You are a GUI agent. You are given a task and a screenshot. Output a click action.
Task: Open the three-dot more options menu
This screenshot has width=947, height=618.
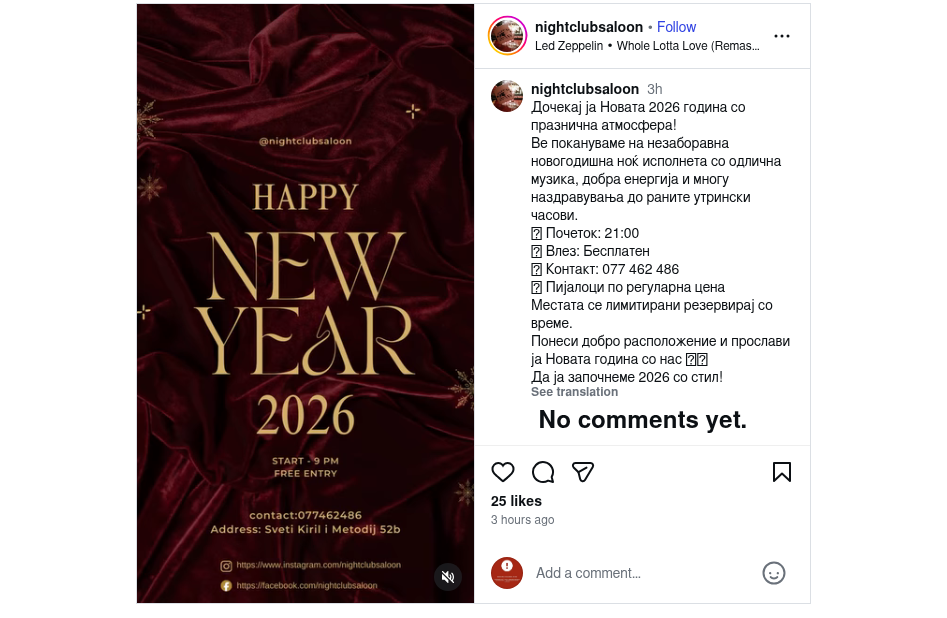pyautogui.click(x=782, y=36)
